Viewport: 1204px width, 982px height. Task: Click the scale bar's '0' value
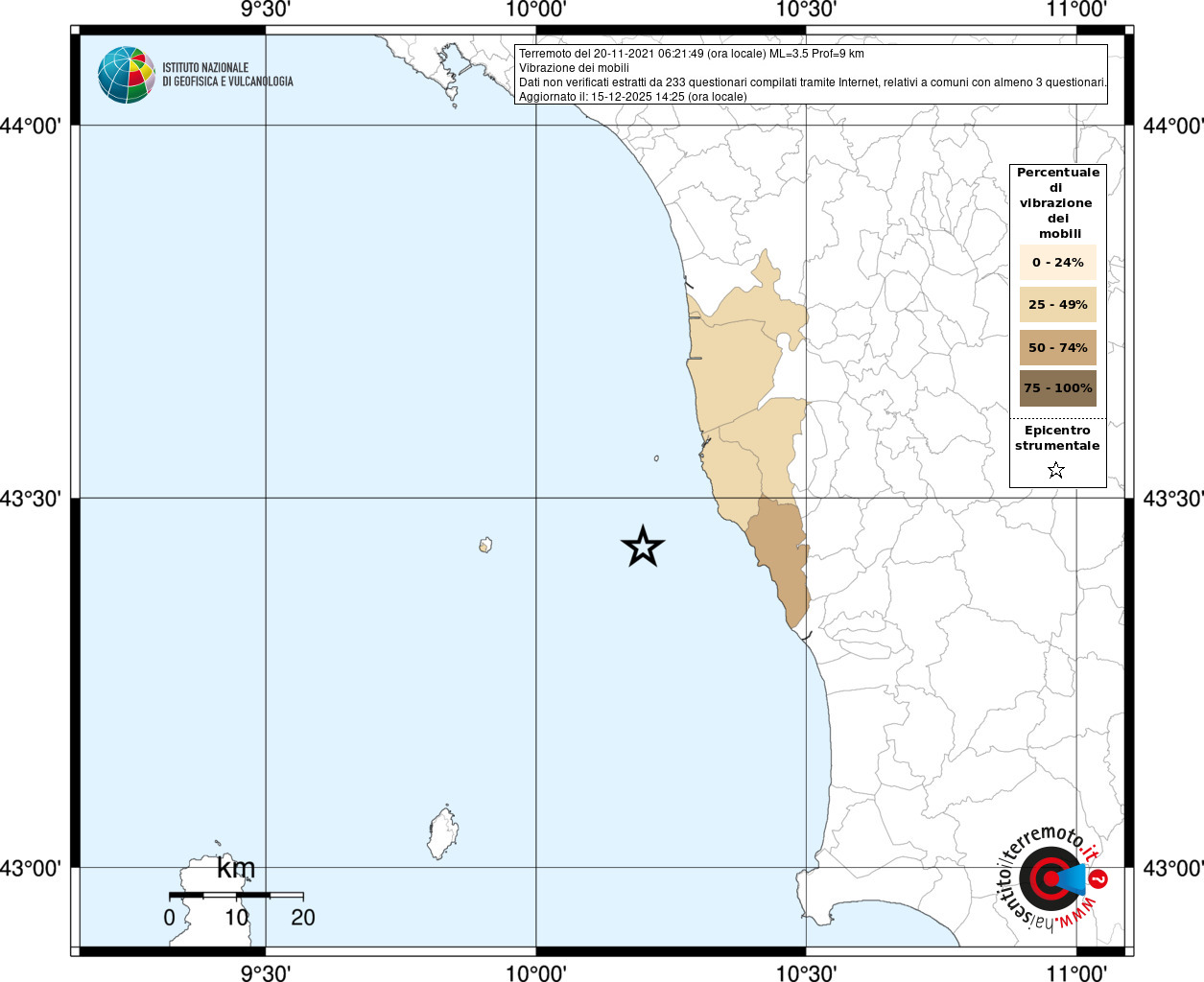(x=170, y=918)
